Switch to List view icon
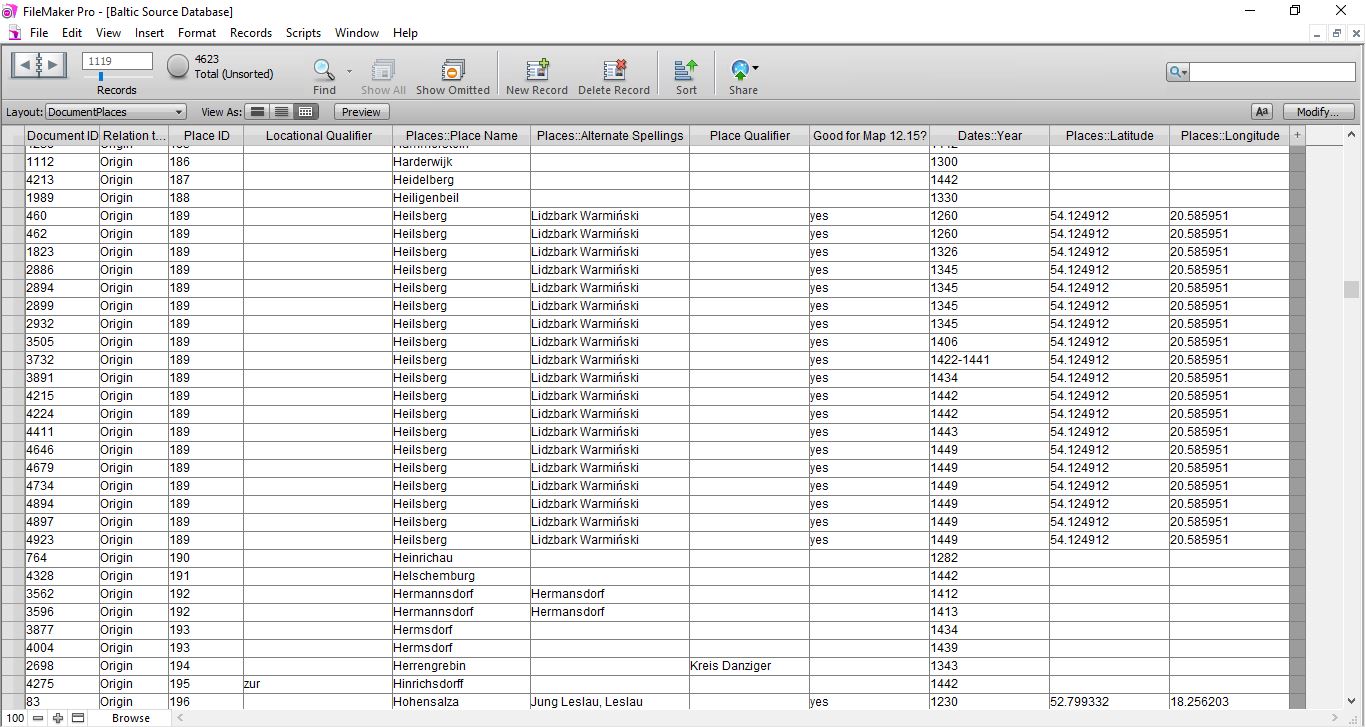This screenshot has height=727, width=1366. pos(282,112)
